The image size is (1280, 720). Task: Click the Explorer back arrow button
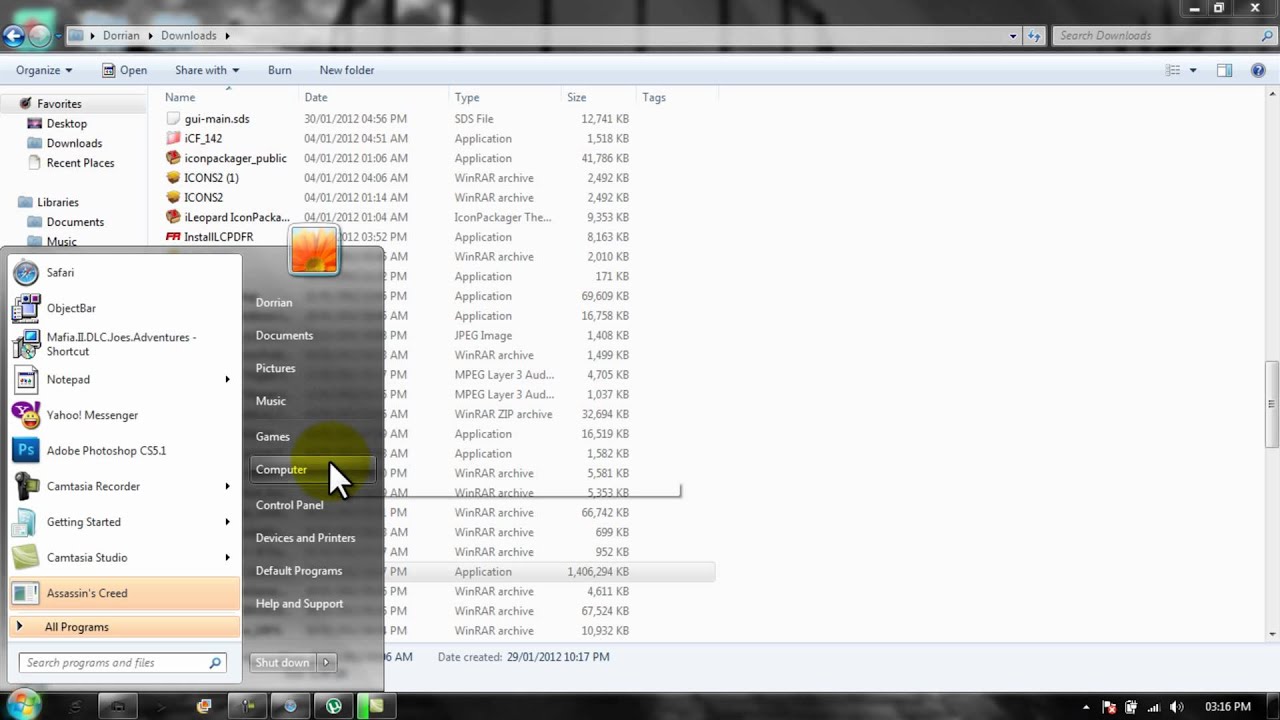[x=13, y=36]
